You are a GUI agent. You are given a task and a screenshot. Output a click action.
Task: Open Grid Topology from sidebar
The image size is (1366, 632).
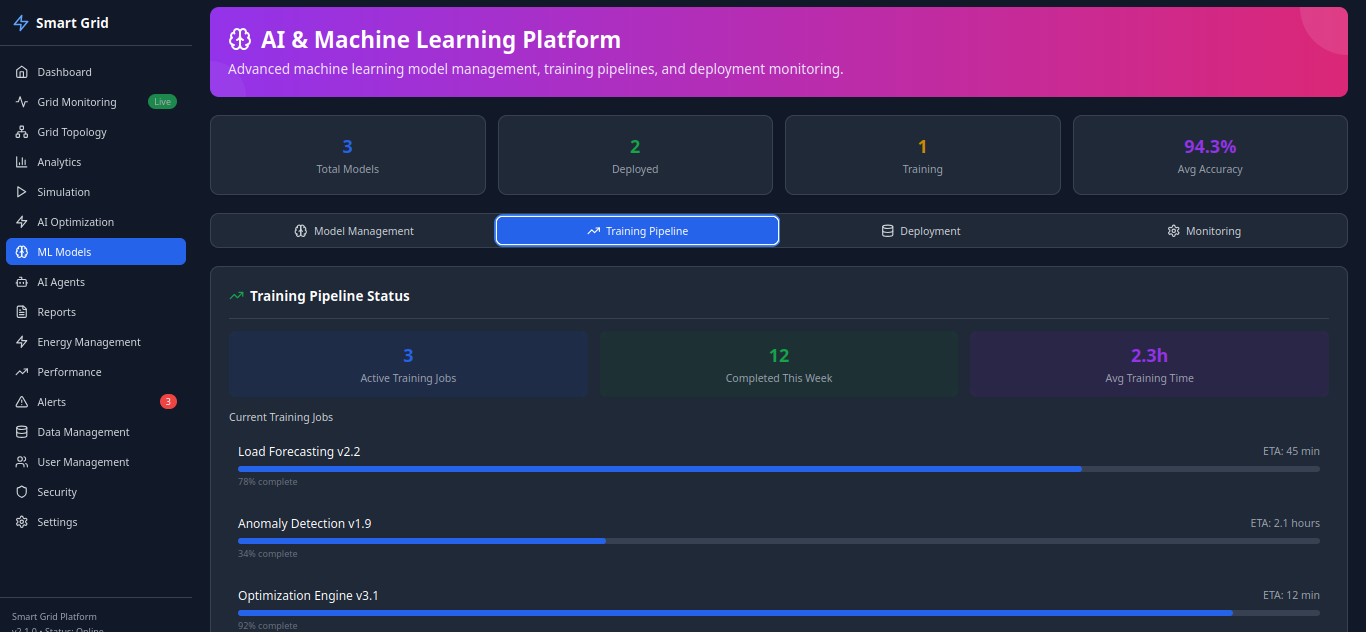(96, 132)
